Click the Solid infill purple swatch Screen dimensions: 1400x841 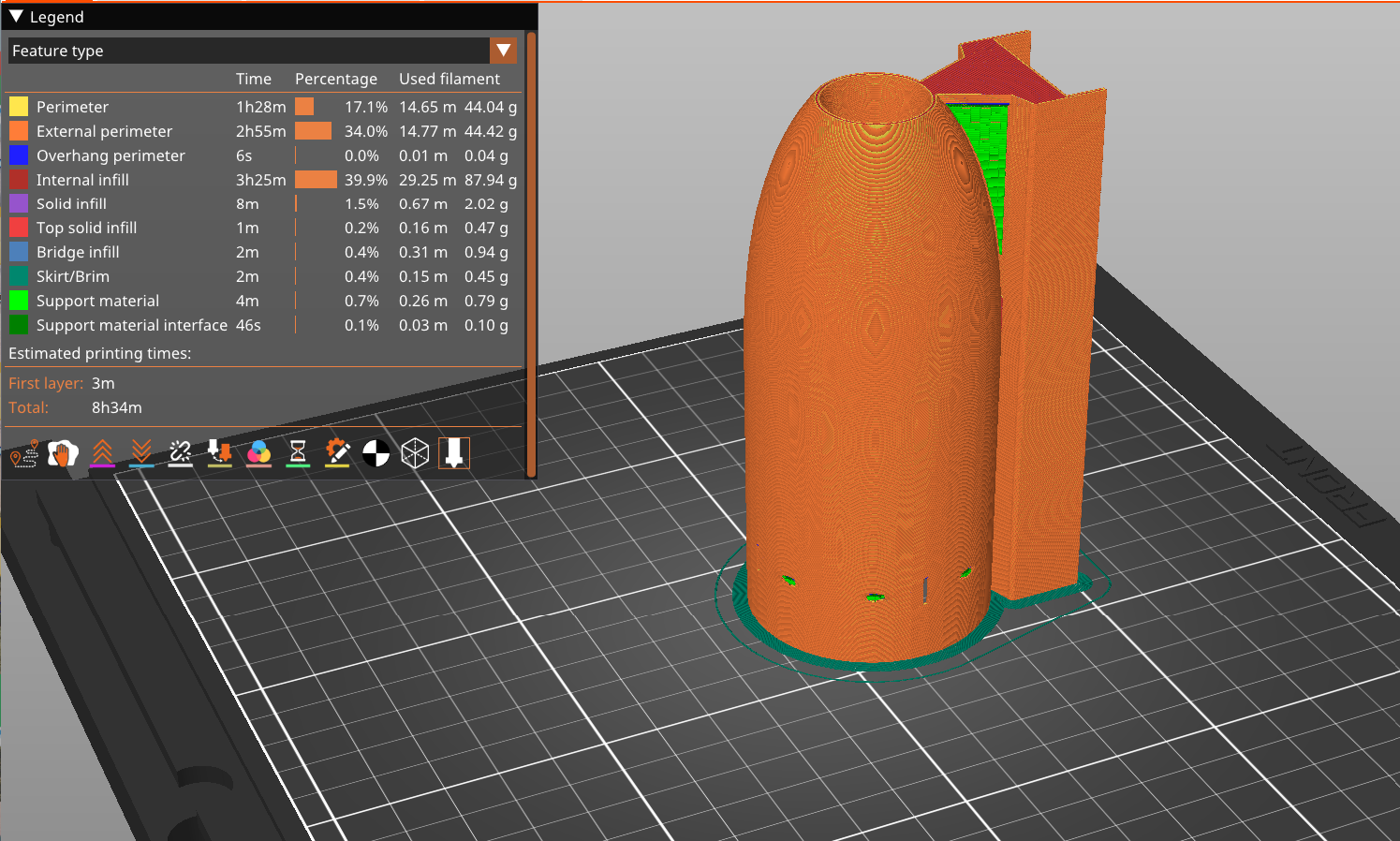[x=19, y=203]
